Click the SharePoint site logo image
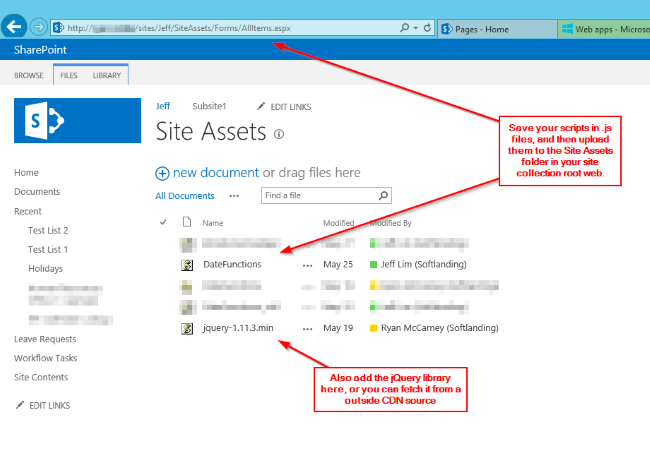Image resolution: width=650 pixels, height=456 pixels. 78,121
